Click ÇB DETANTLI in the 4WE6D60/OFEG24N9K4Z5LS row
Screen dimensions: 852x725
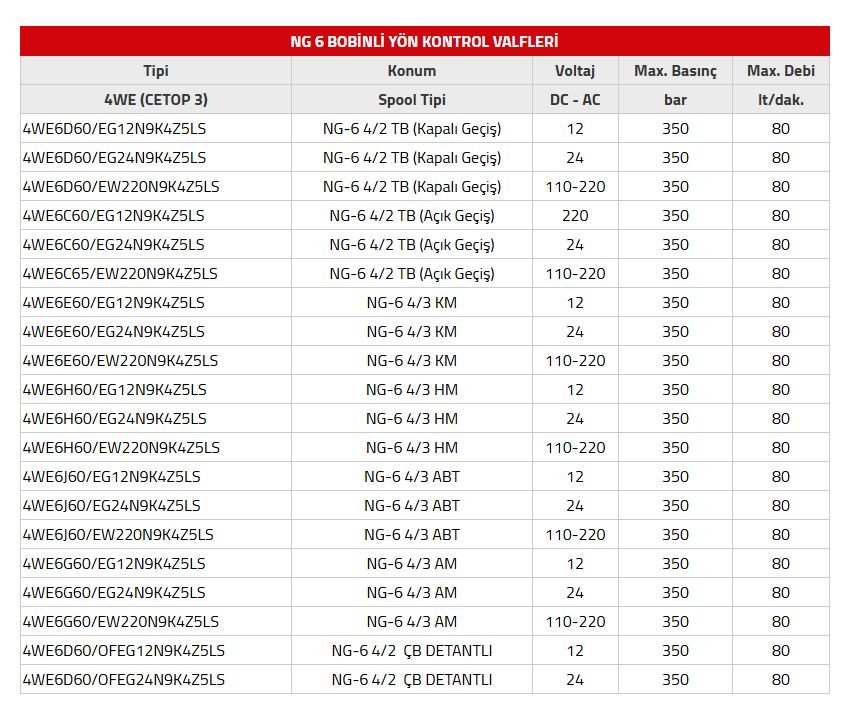448,680
